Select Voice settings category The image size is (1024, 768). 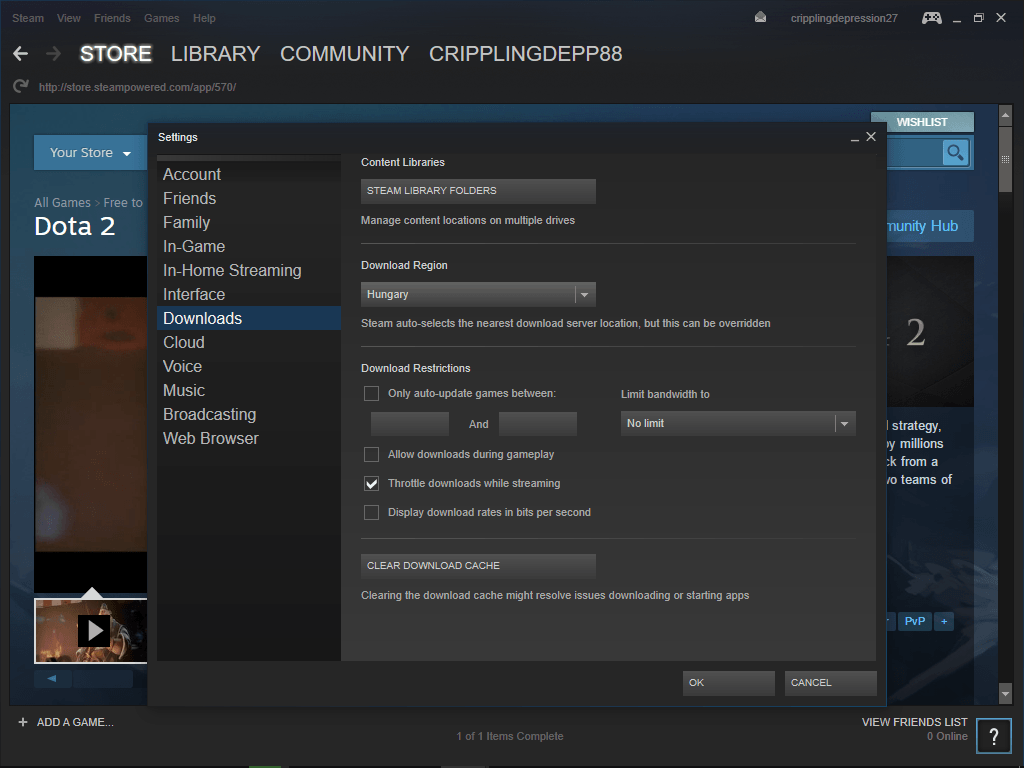click(x=249, y=366)
